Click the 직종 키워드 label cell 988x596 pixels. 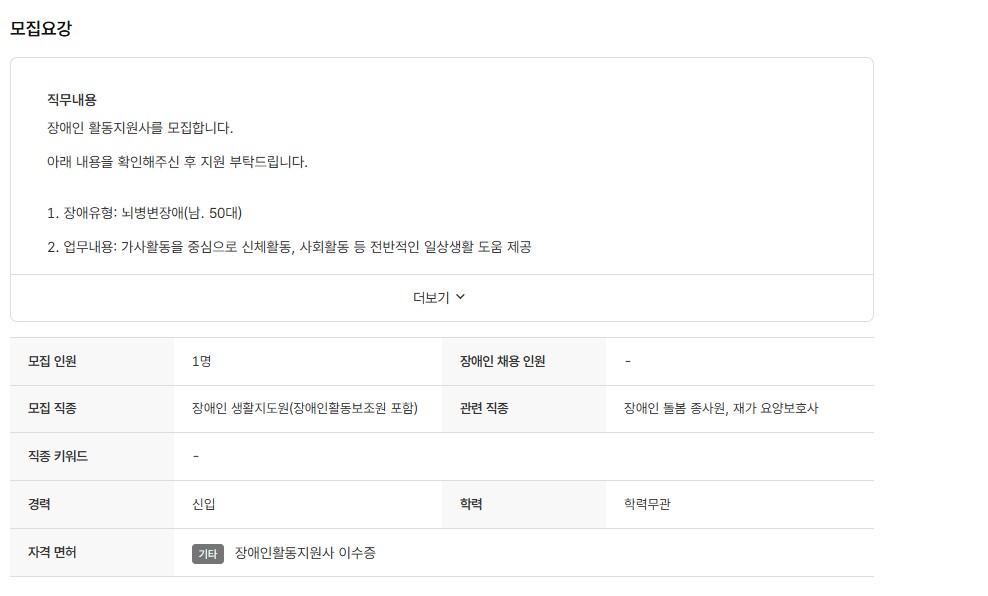coord(58,456)
